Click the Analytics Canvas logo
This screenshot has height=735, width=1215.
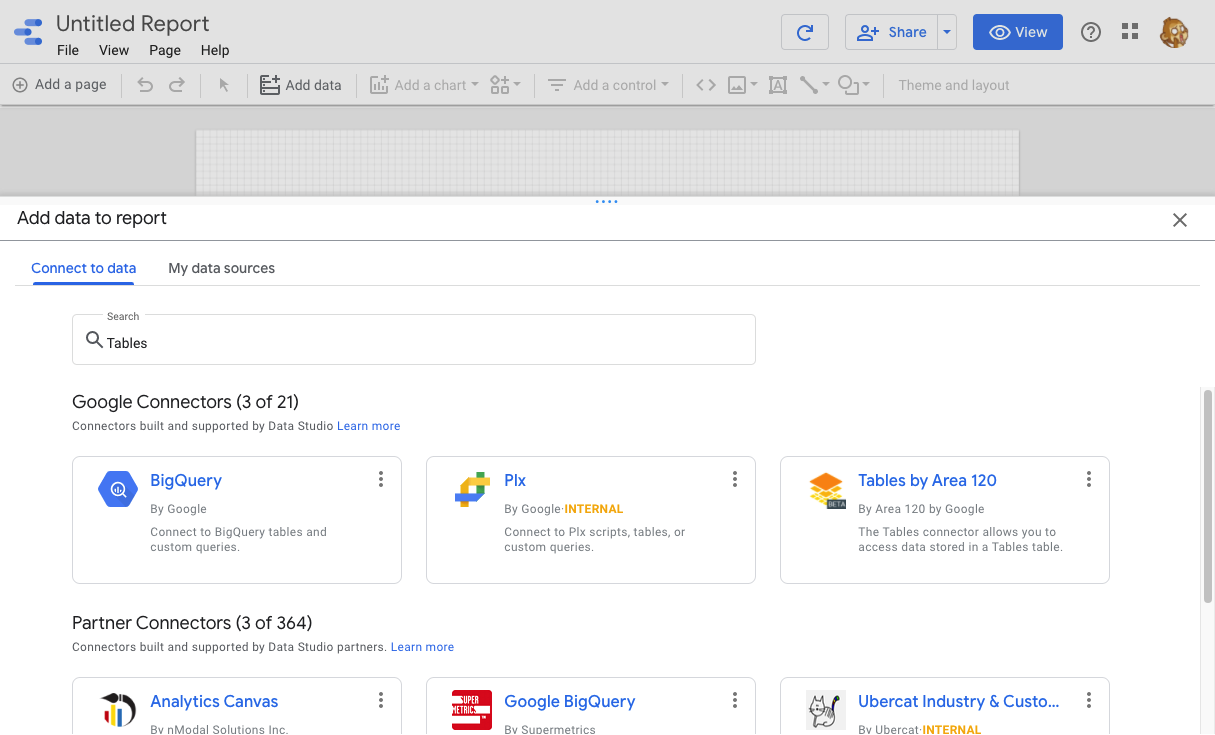click(118, 709)
